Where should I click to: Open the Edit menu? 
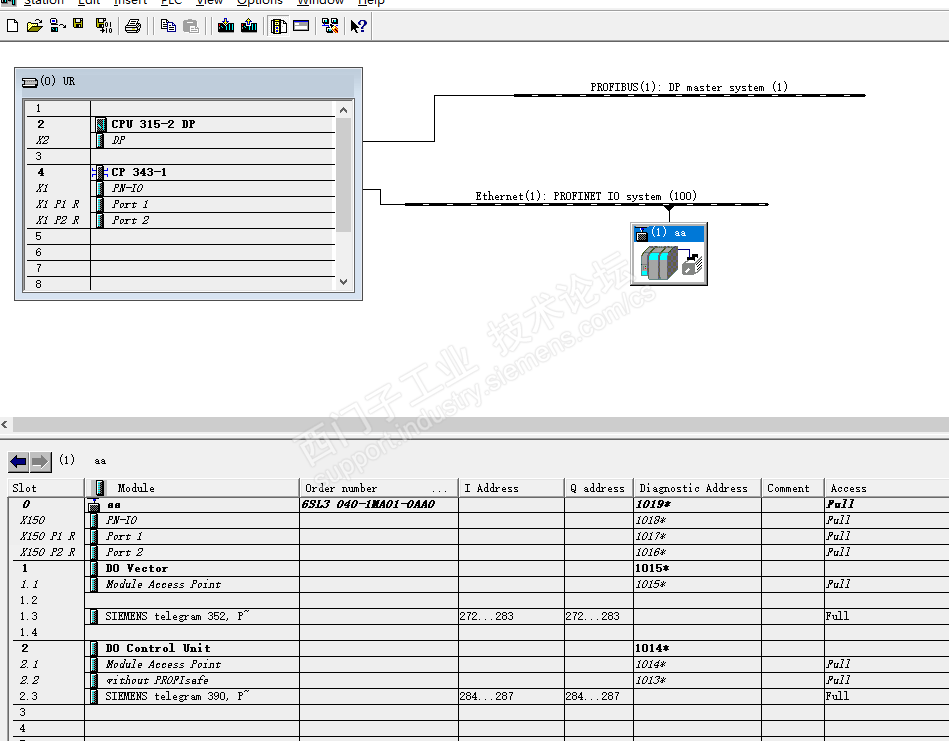[x=89, y=2]
